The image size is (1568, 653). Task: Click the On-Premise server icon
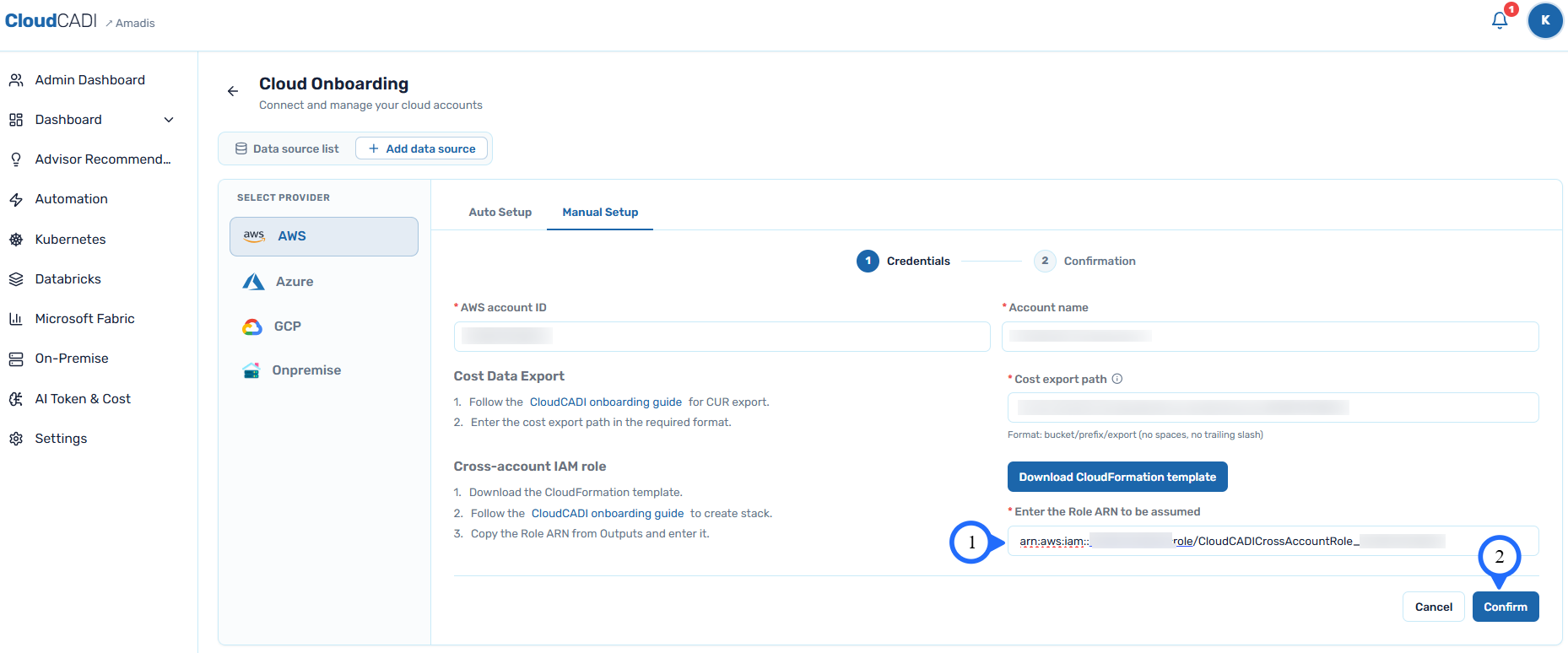click(x=16, y=359)
